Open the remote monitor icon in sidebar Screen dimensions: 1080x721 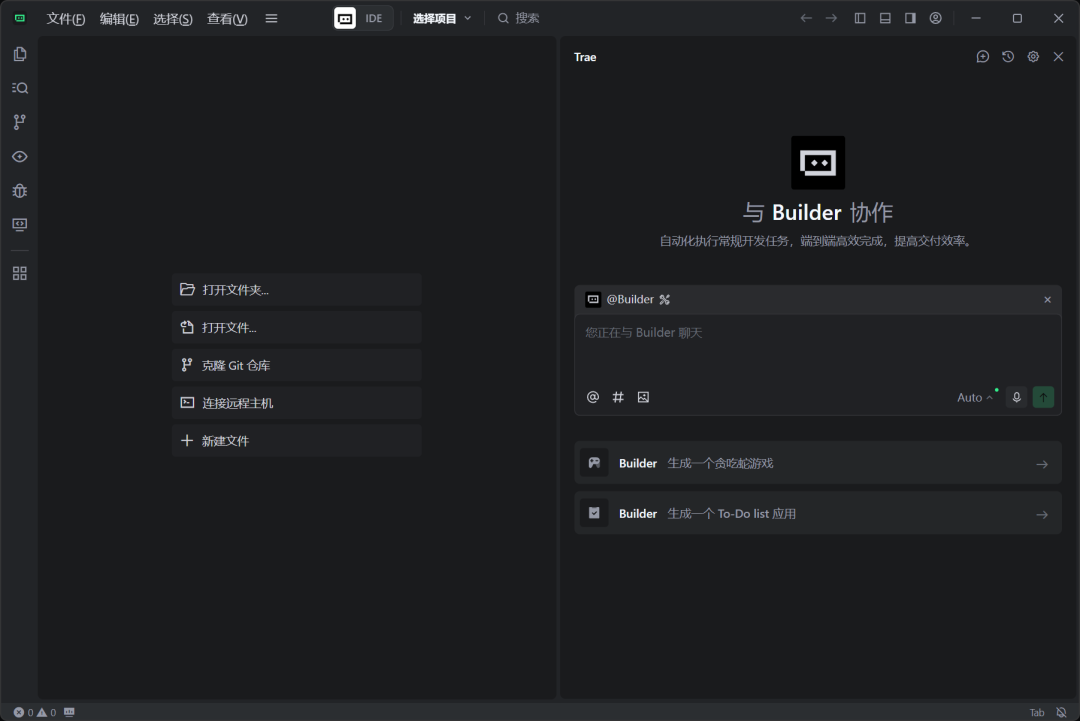[19, 224]
